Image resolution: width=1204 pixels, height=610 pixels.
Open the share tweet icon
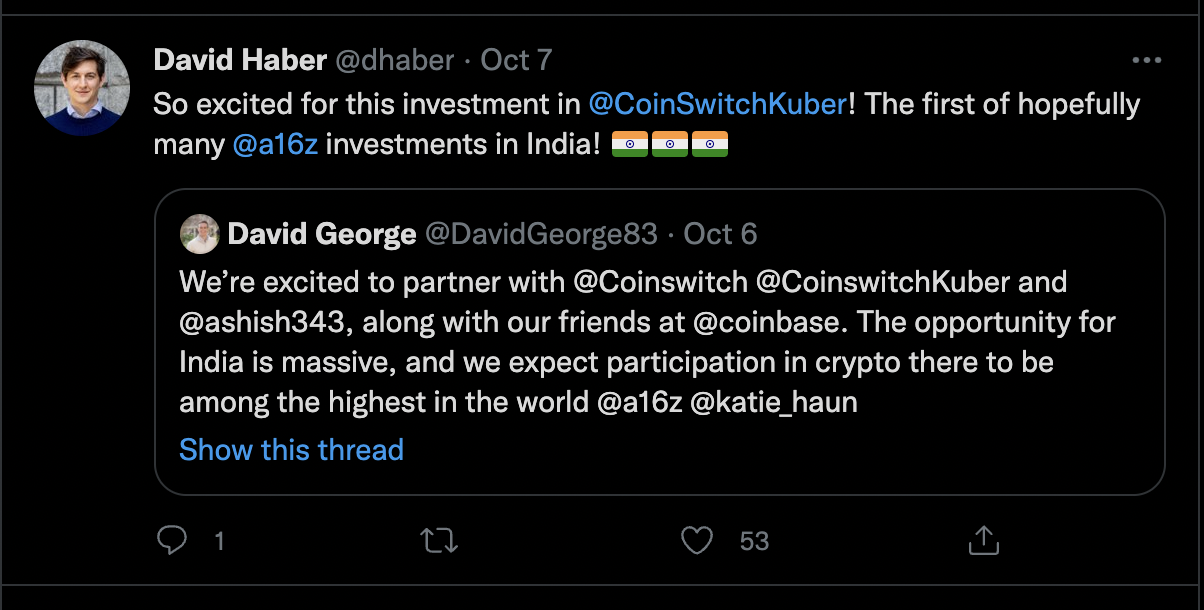[984, 541]
